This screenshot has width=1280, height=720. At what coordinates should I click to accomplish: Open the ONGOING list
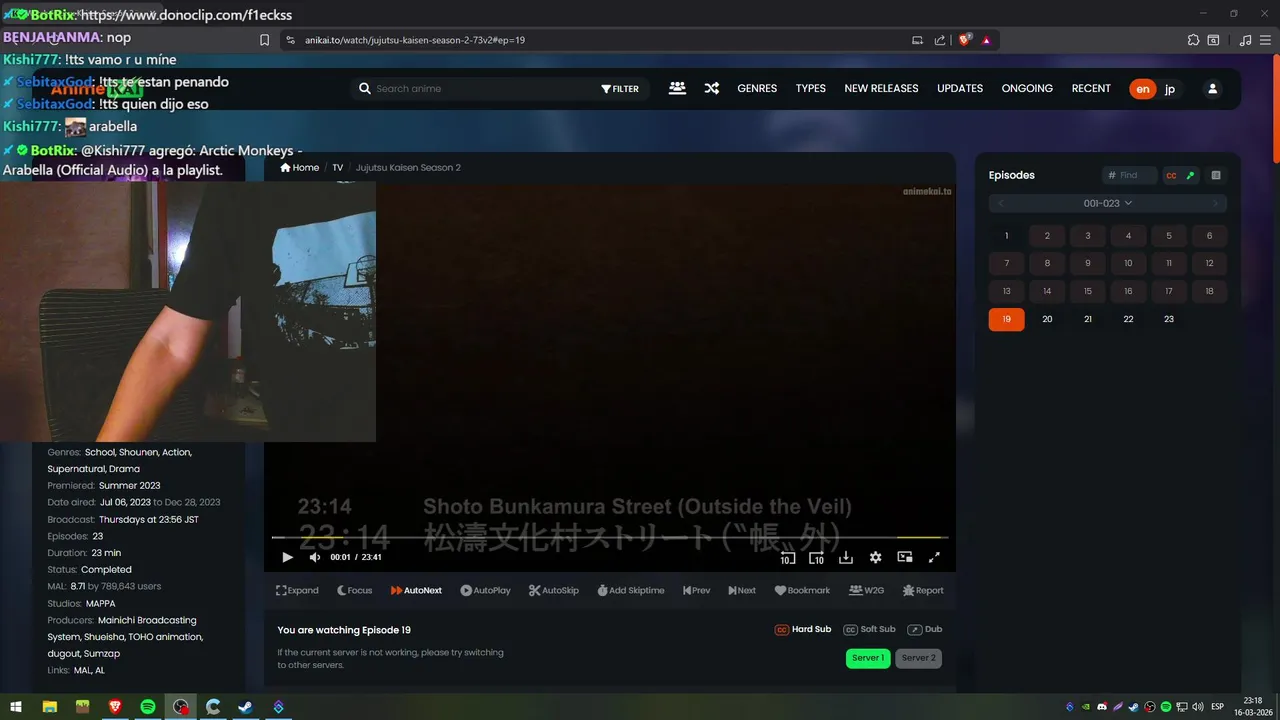click(1027, 88)
